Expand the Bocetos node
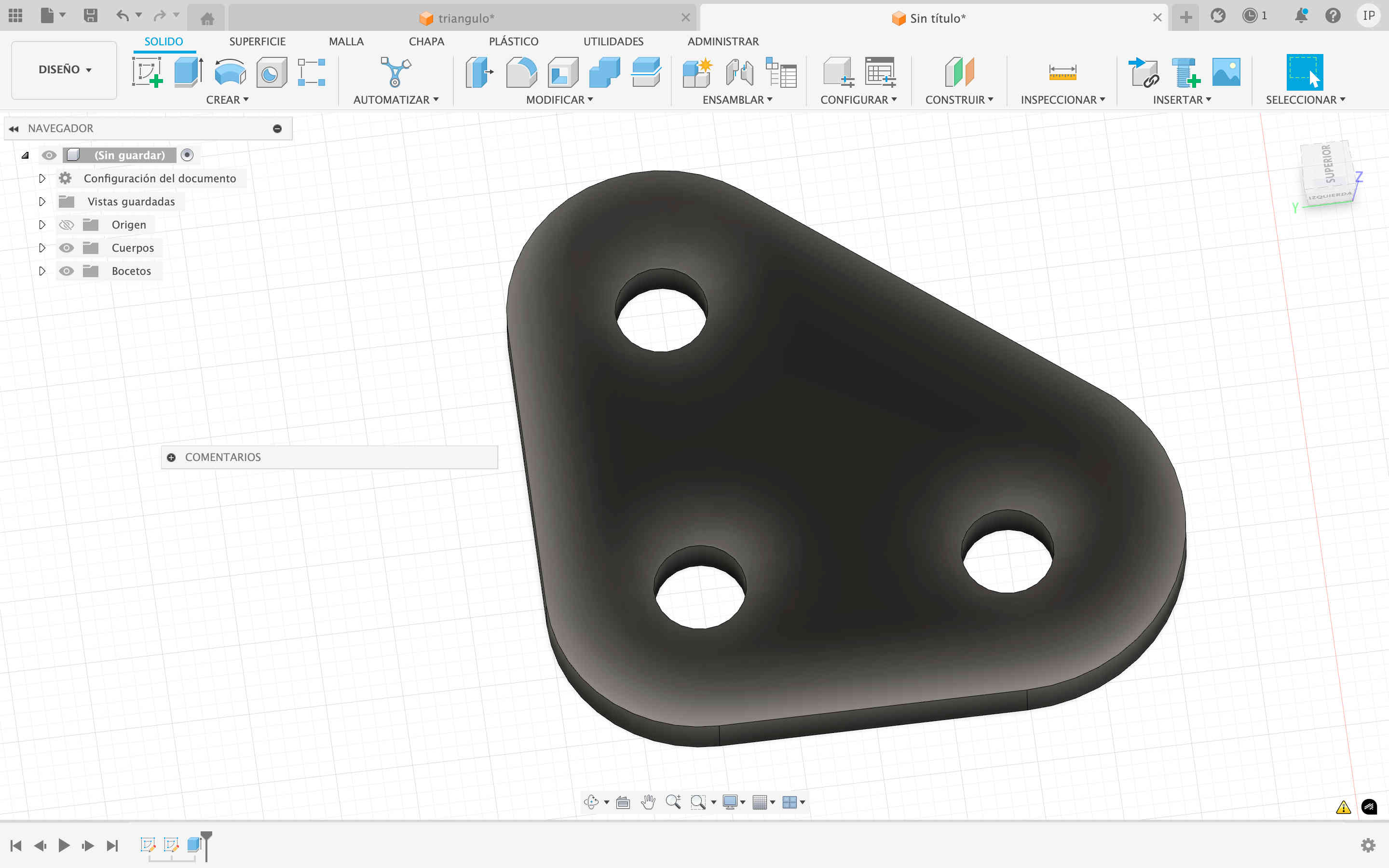The width and height of the screenshot is (1389, 868). [42, 271]
